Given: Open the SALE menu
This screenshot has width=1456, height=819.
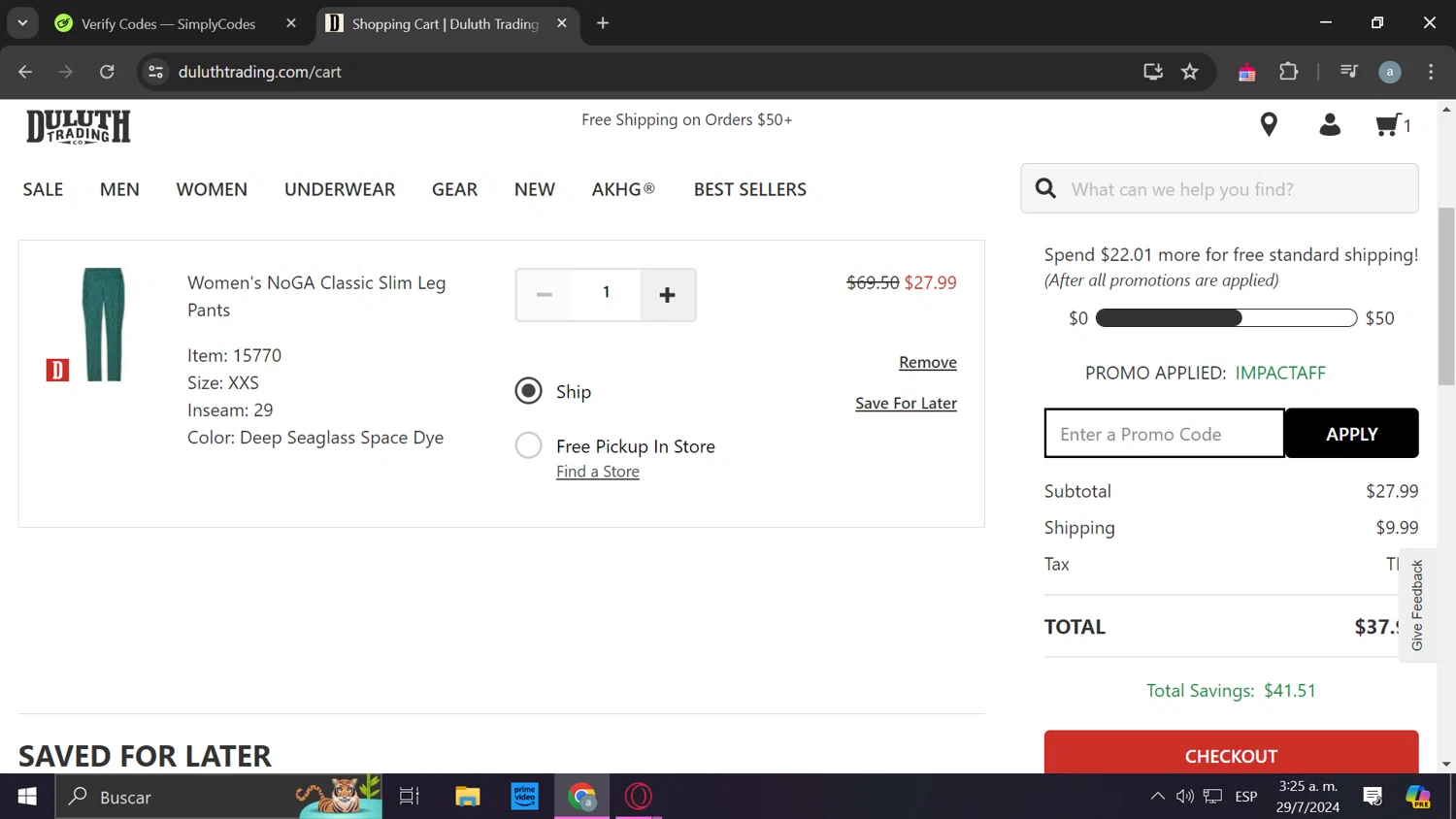Looking at the screenshot, I should point(43,189).
